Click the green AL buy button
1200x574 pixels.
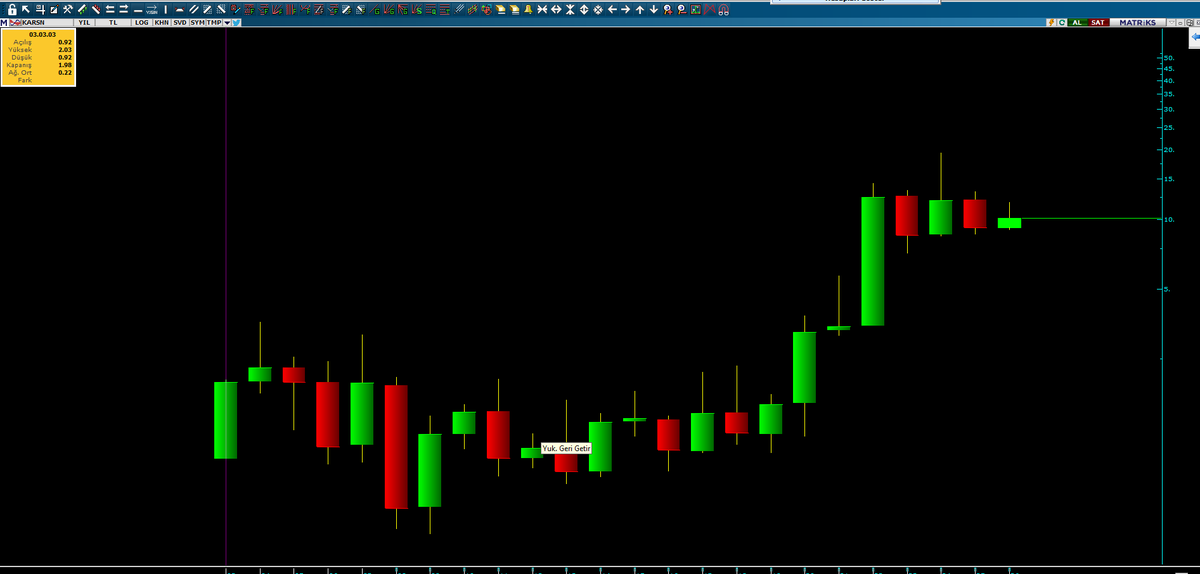1077,22
